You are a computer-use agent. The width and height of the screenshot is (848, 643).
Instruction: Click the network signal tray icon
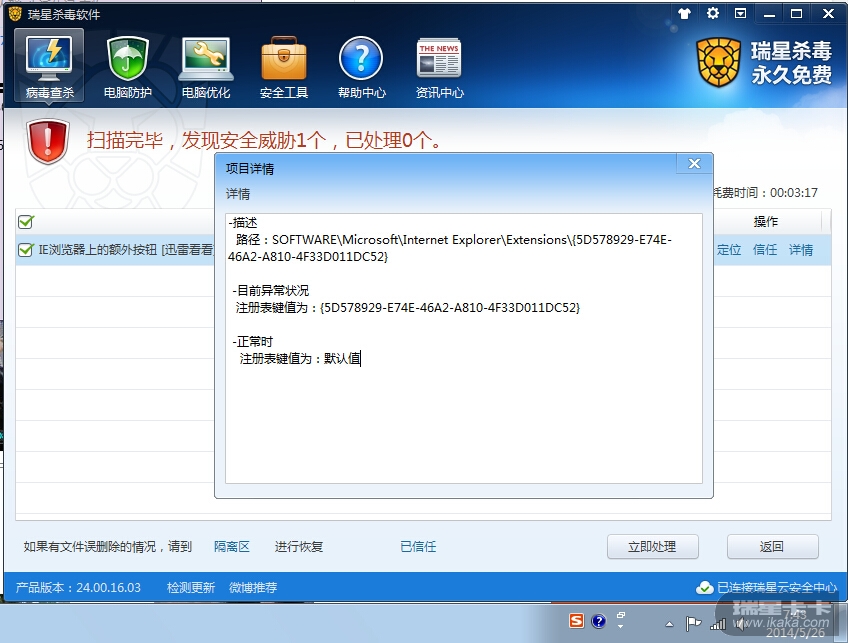pos(718,624)
